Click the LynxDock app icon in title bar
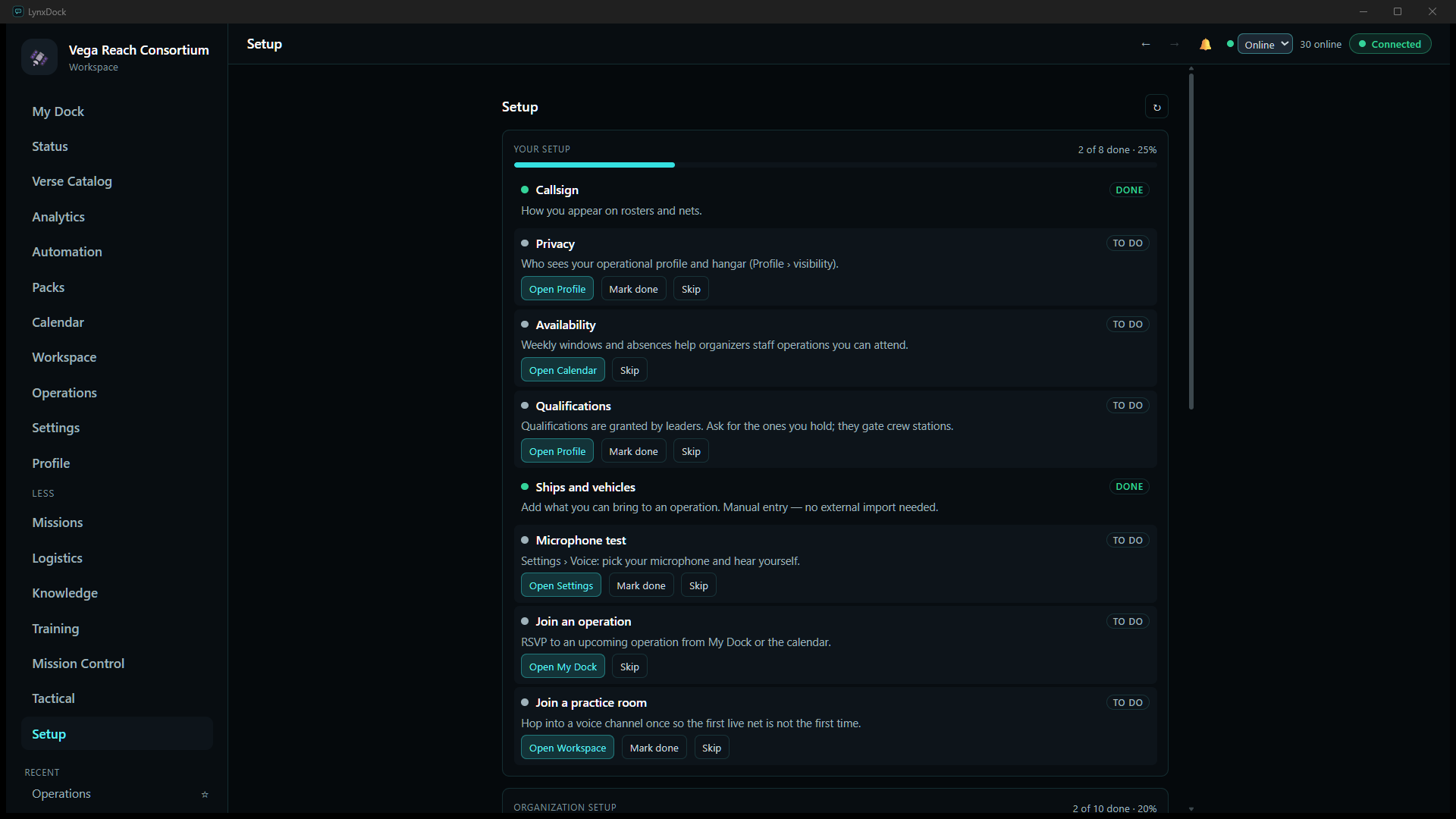This screenshot has width=1456, height=819. [x=18, y=11]
